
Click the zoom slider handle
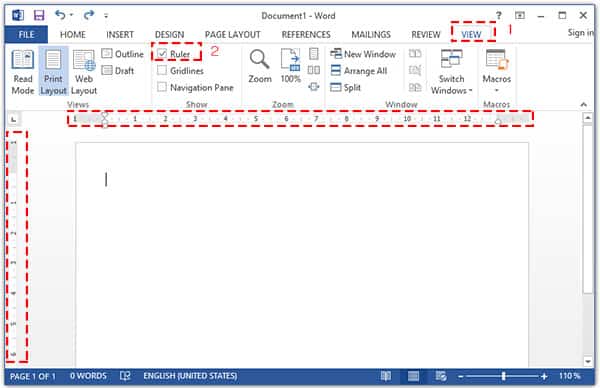(x=504, y=377)
